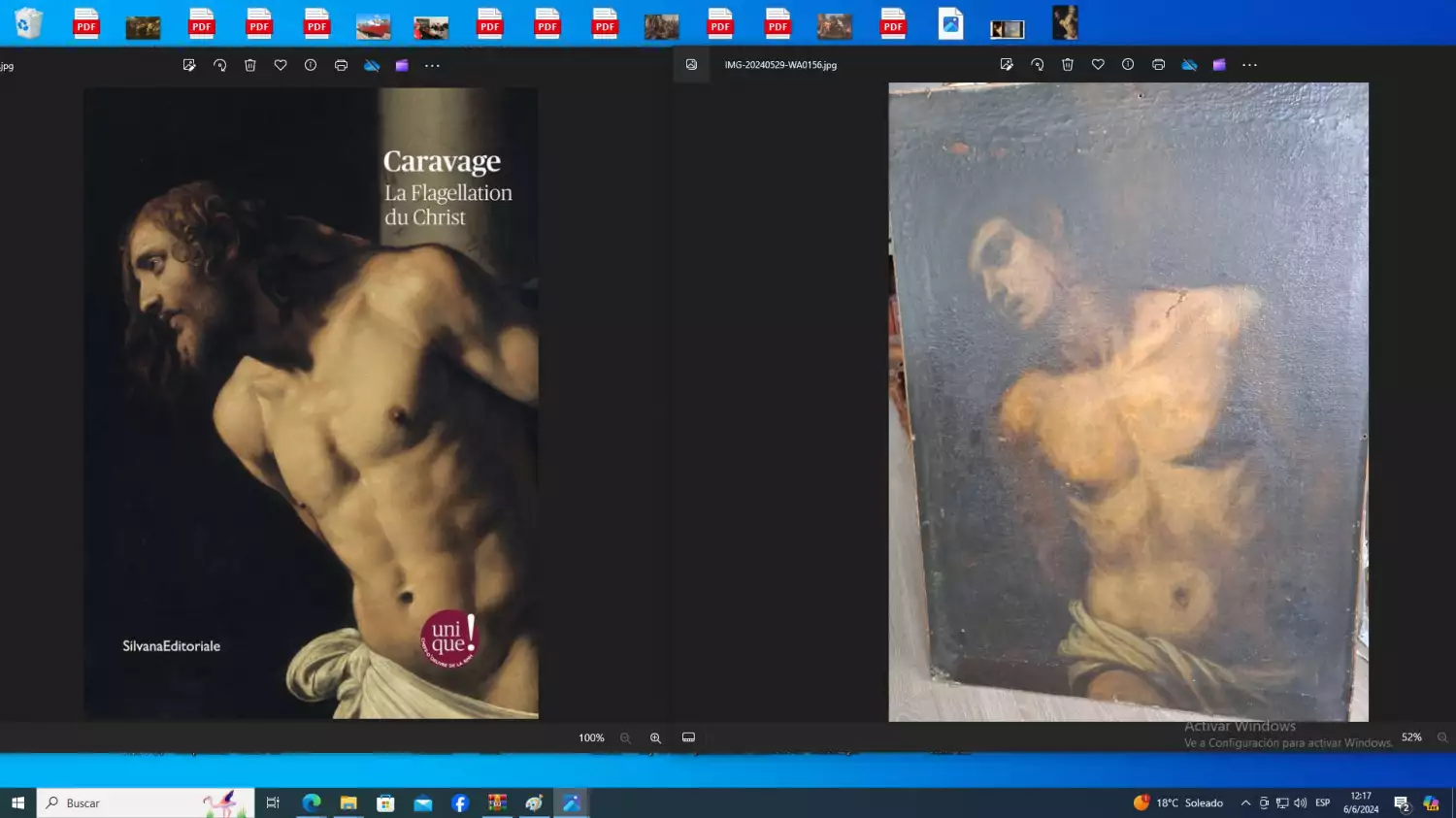The width and height of the screenshot is (1456, 818).
Task: Open the clock showing 12:17 6/6/2024
Action: point(1361,802)
